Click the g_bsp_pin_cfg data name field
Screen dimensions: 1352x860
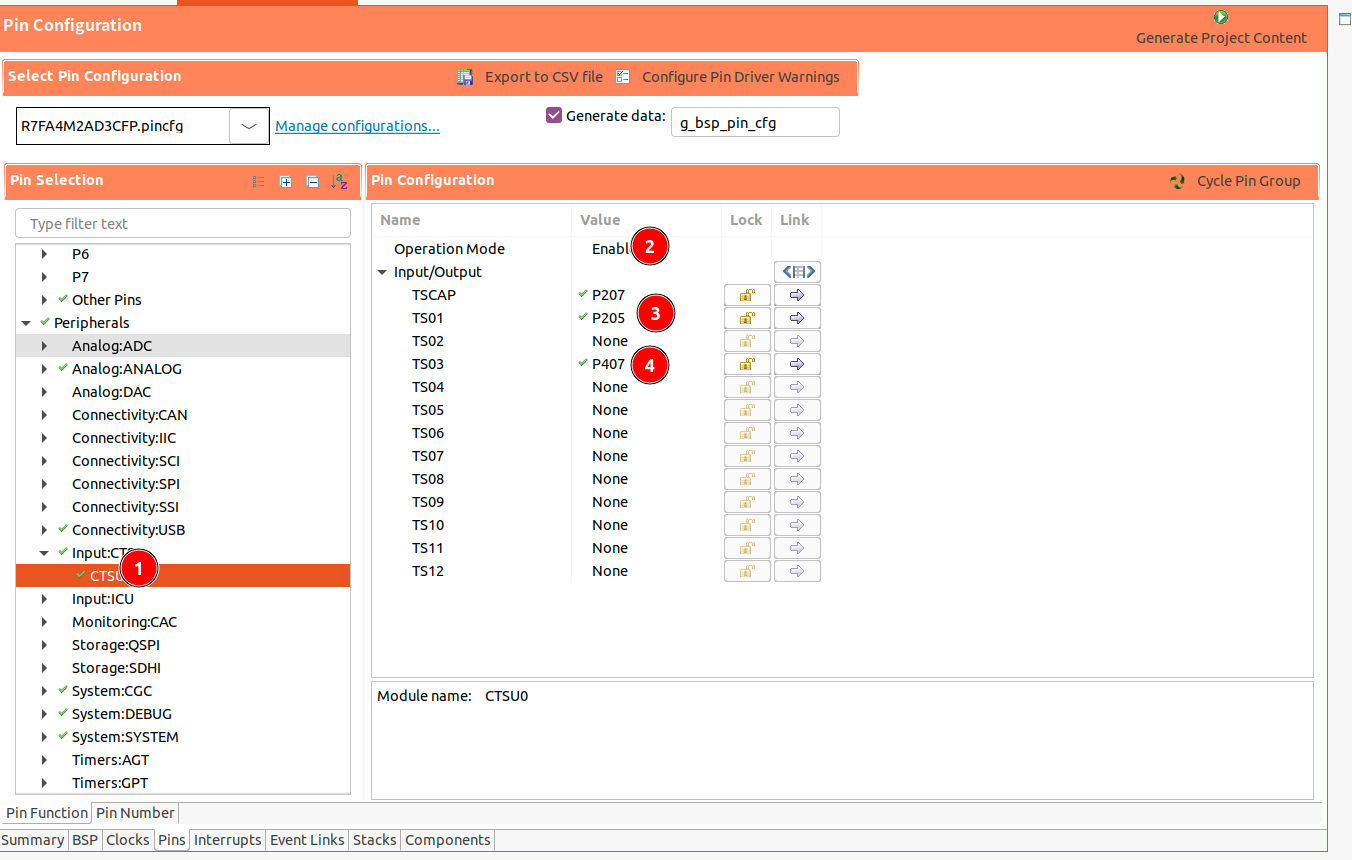point(755,122)
